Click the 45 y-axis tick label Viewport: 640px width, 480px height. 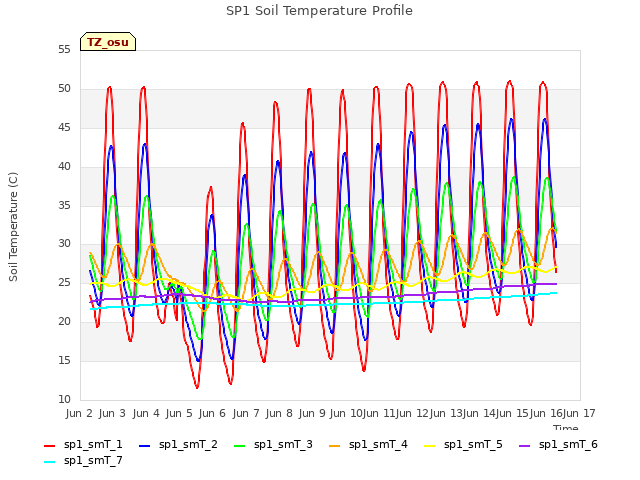(x=64, y=128)
